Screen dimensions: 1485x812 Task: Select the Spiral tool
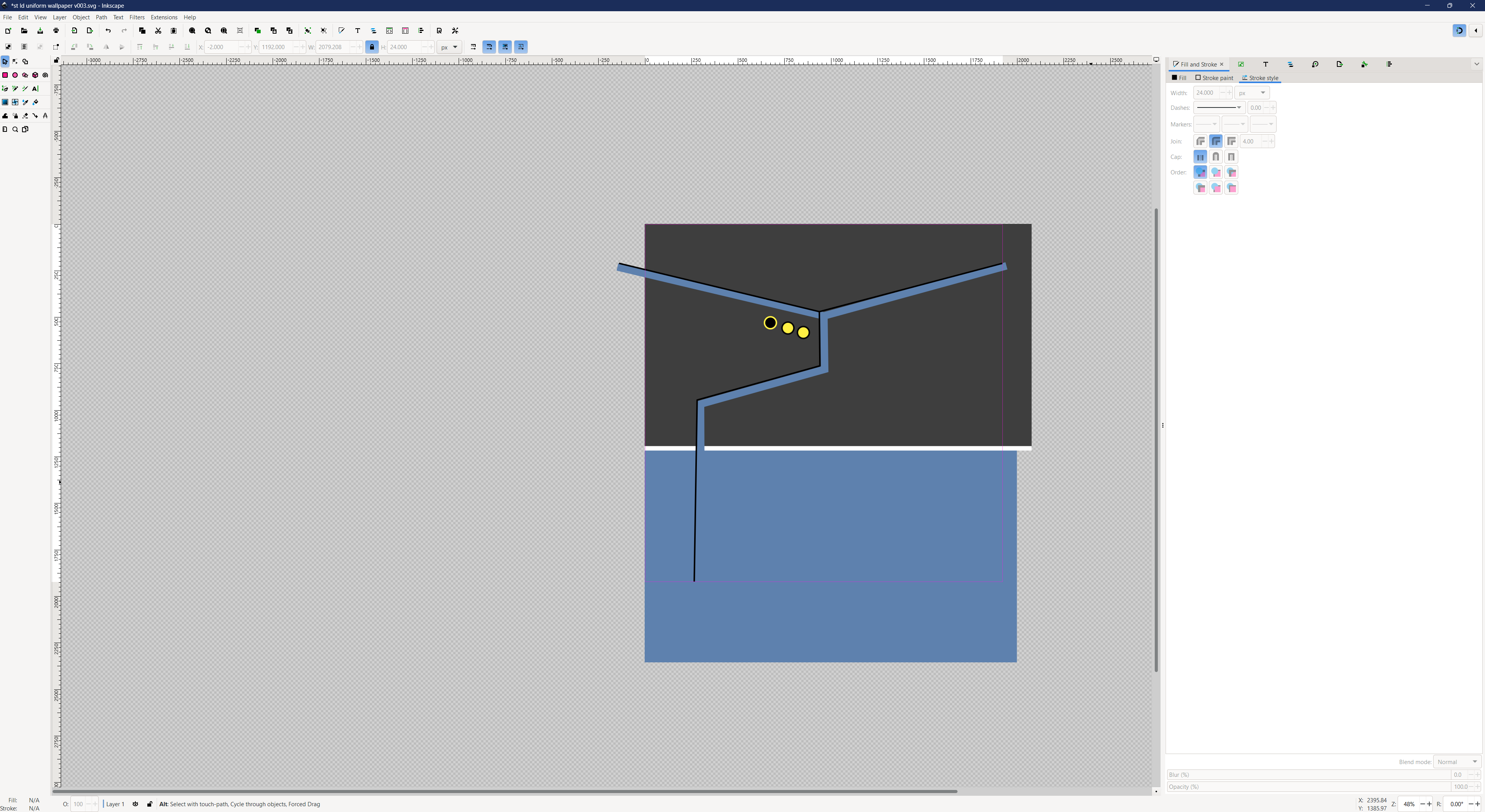coord(45,75)
